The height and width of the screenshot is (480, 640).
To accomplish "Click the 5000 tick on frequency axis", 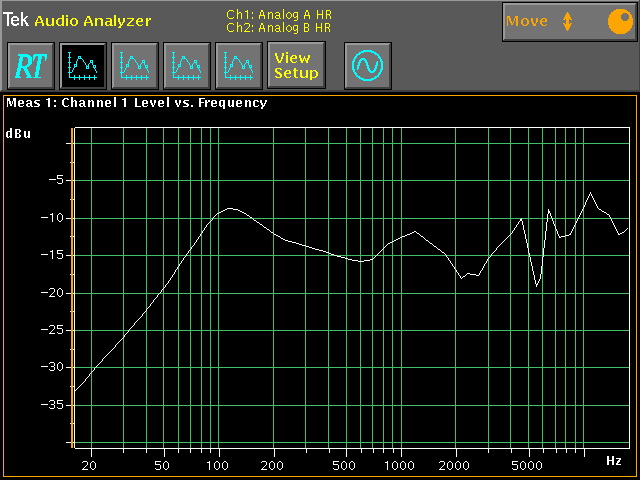I will pyautogui.click(x=528, y=466).
